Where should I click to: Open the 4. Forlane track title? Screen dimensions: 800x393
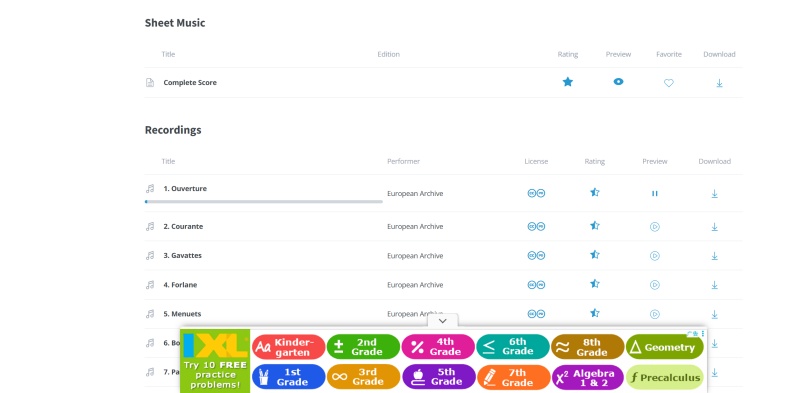(x=180, y=285)
